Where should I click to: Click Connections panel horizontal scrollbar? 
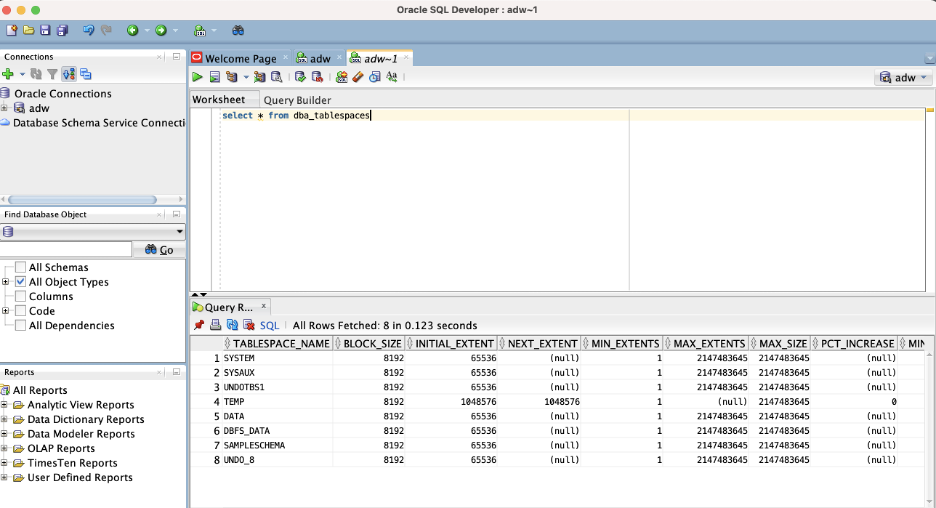tap(82, 199)
